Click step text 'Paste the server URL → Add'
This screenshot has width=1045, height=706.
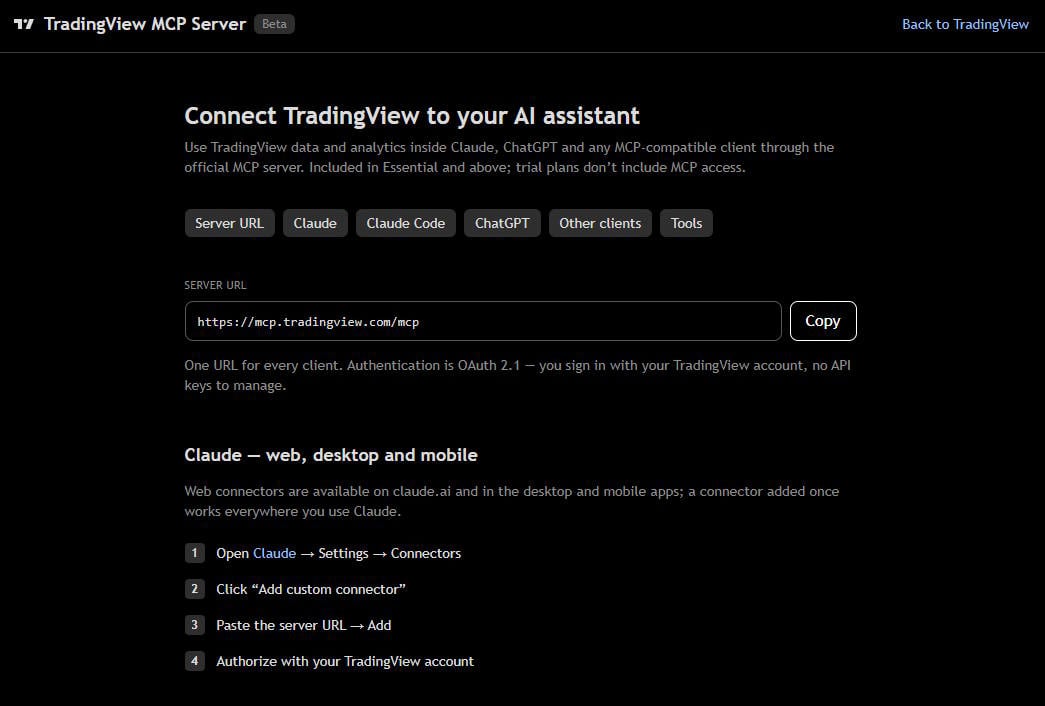(x=303, y=625)
